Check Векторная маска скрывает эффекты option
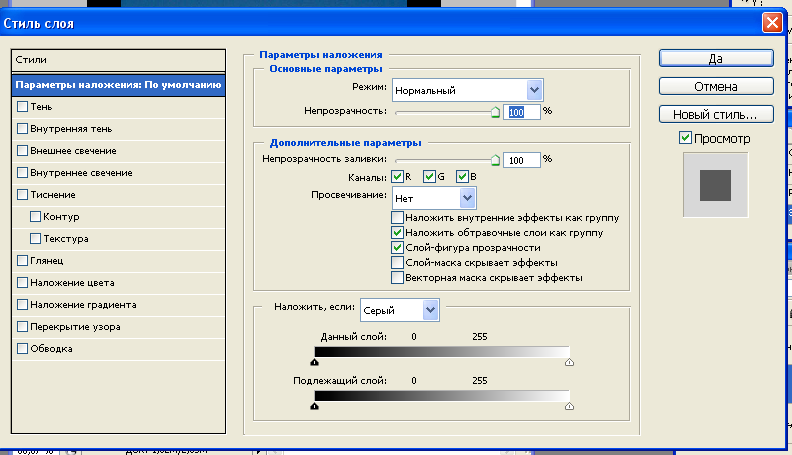The image size is (792, 455). [398, 278]
